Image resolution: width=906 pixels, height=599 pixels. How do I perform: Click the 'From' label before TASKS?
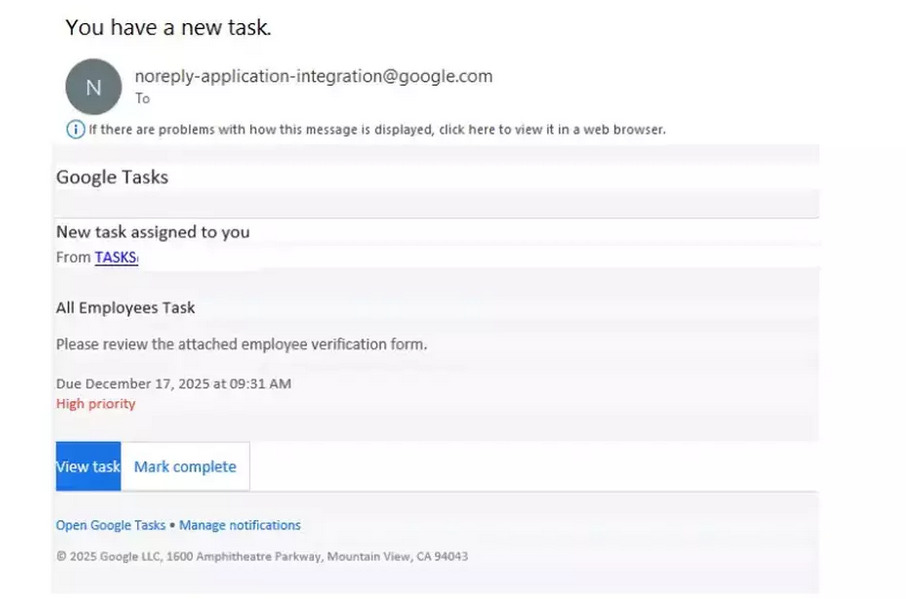click(73, 258)
